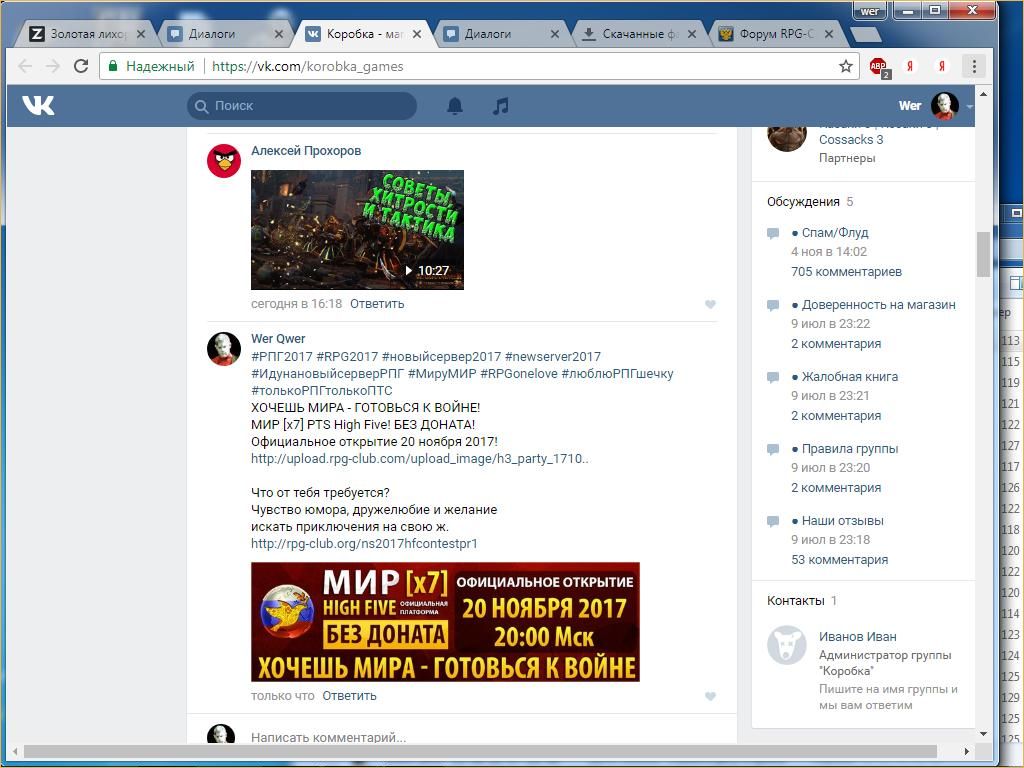This screenshot has height=768, width=1024.
Task: Open the Wer Qwer profile name
Action: (278, 339)
